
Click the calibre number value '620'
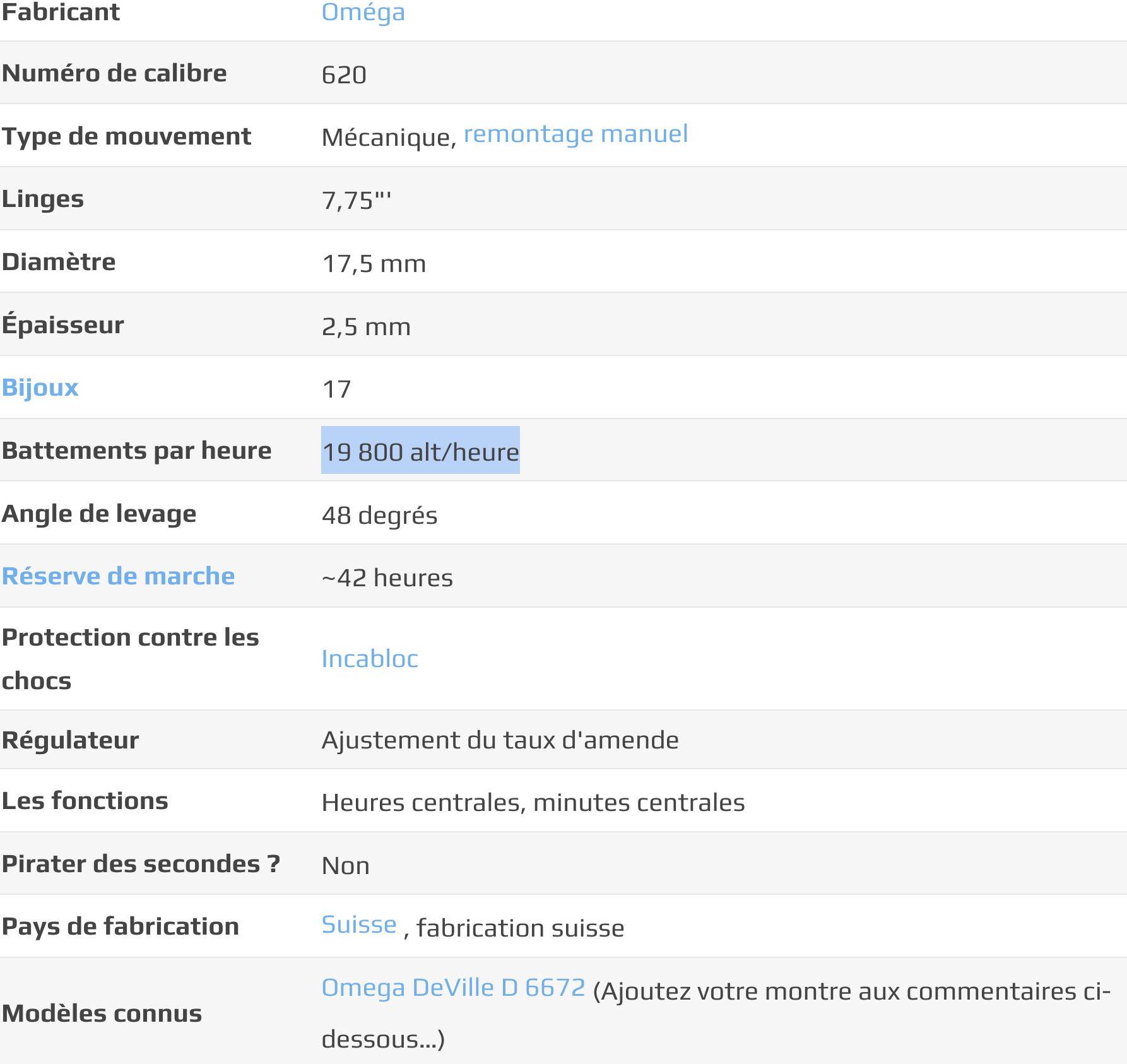point(344,74)
